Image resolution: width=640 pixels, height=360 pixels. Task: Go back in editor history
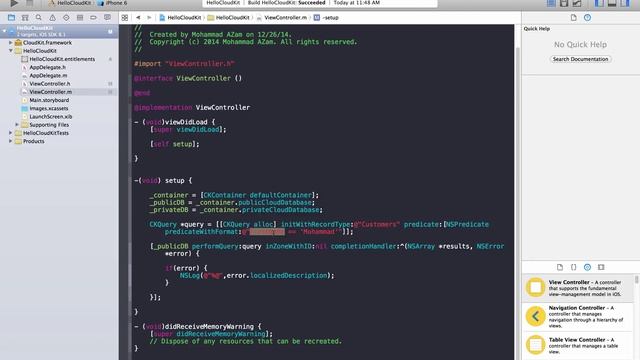click(138, 18)
